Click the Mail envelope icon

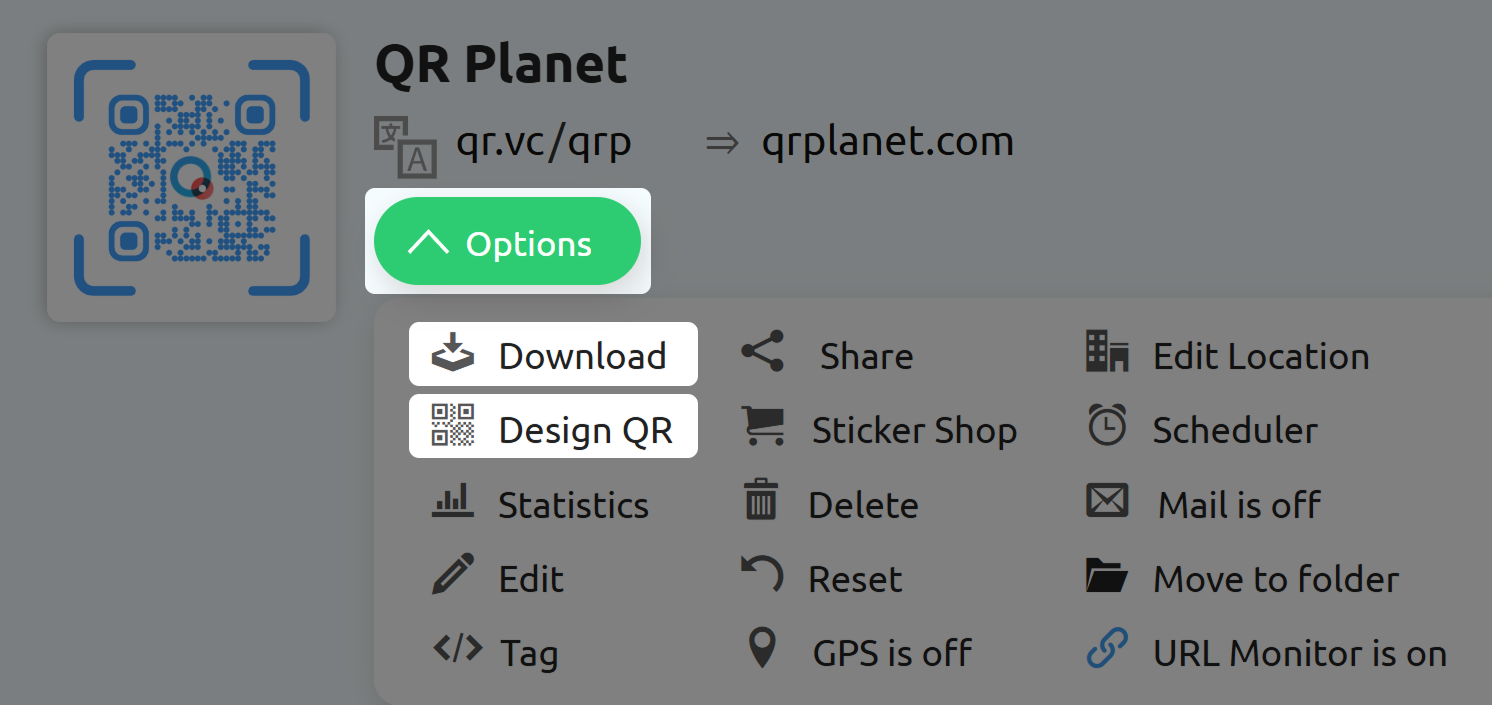(1108, 500)
